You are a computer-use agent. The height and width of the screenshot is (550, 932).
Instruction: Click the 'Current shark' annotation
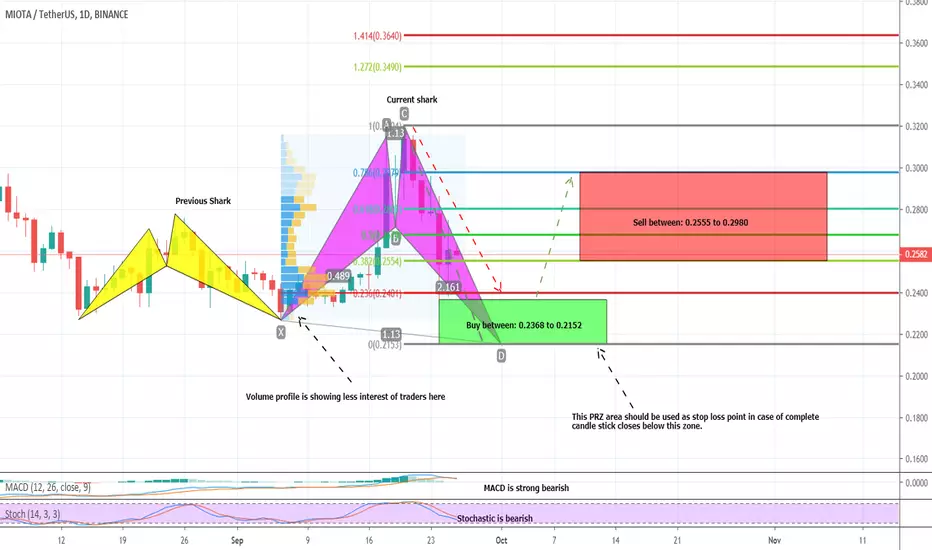pyautogui.click(x=412, y=100)
